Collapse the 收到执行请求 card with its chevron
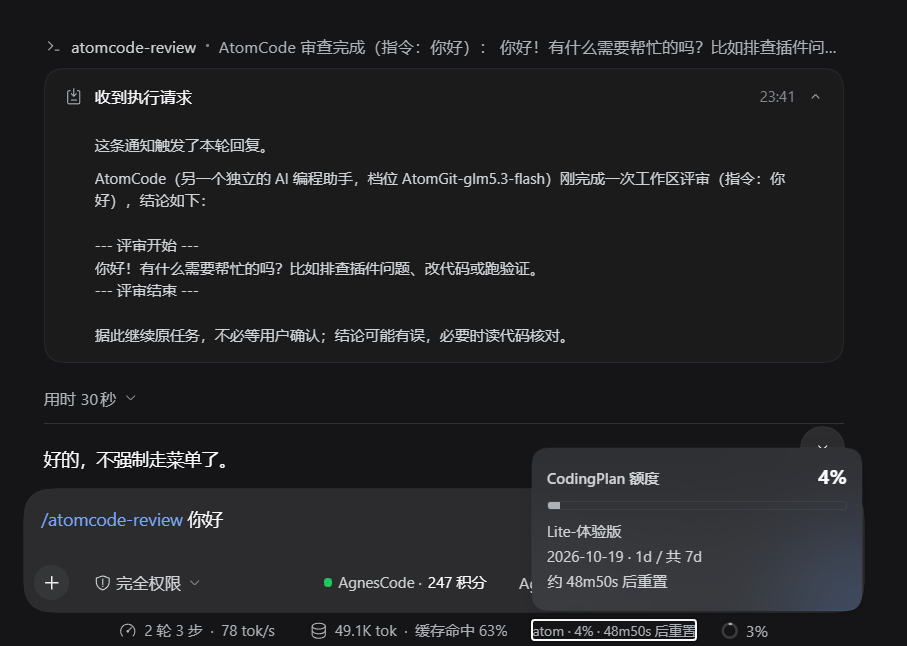 (816, 97)
